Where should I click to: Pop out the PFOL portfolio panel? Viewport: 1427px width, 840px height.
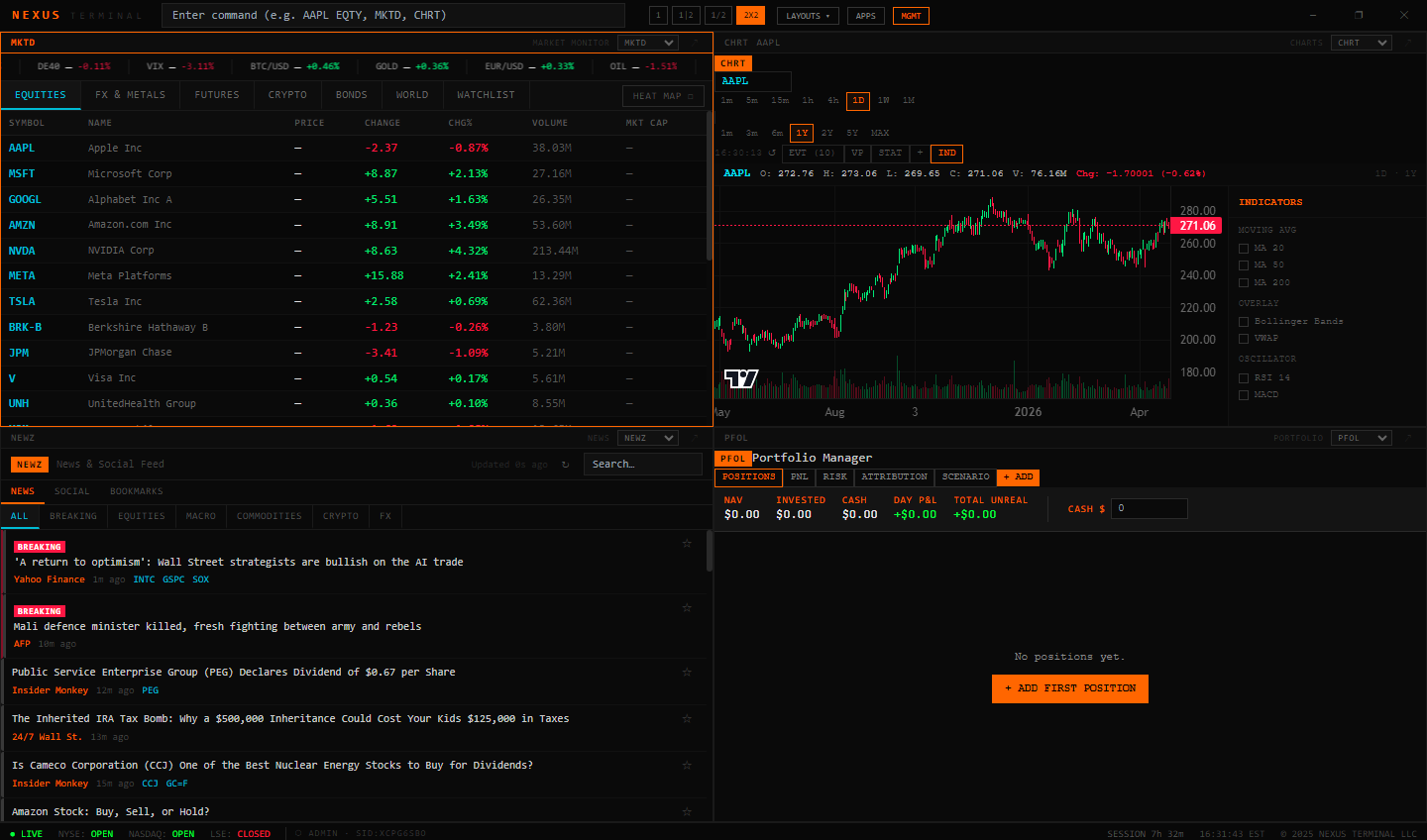(x=1409, y=438)
